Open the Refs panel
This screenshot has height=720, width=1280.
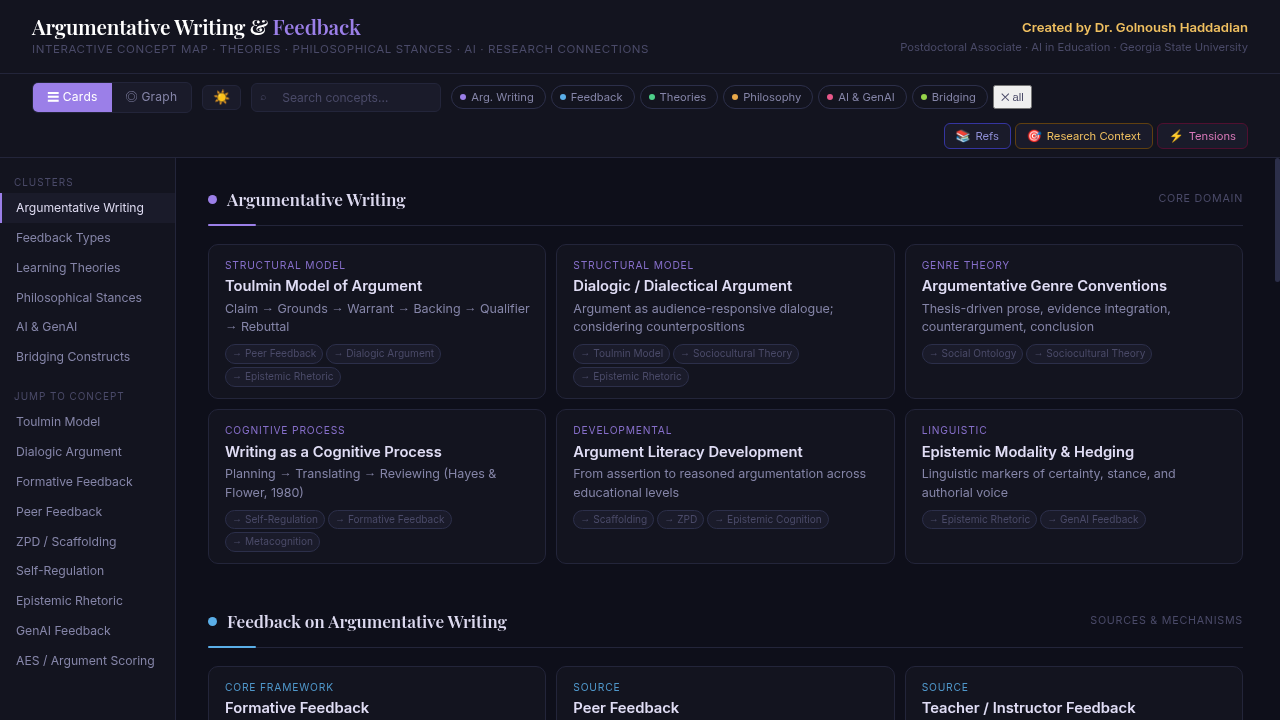pyautogui.click(x=977, y=136)
